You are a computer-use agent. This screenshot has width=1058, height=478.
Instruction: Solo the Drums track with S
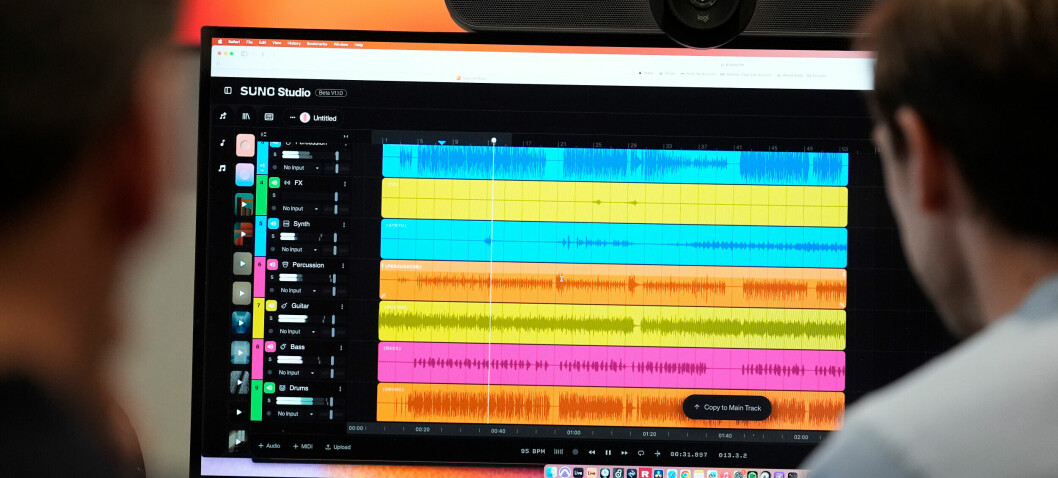271,400
